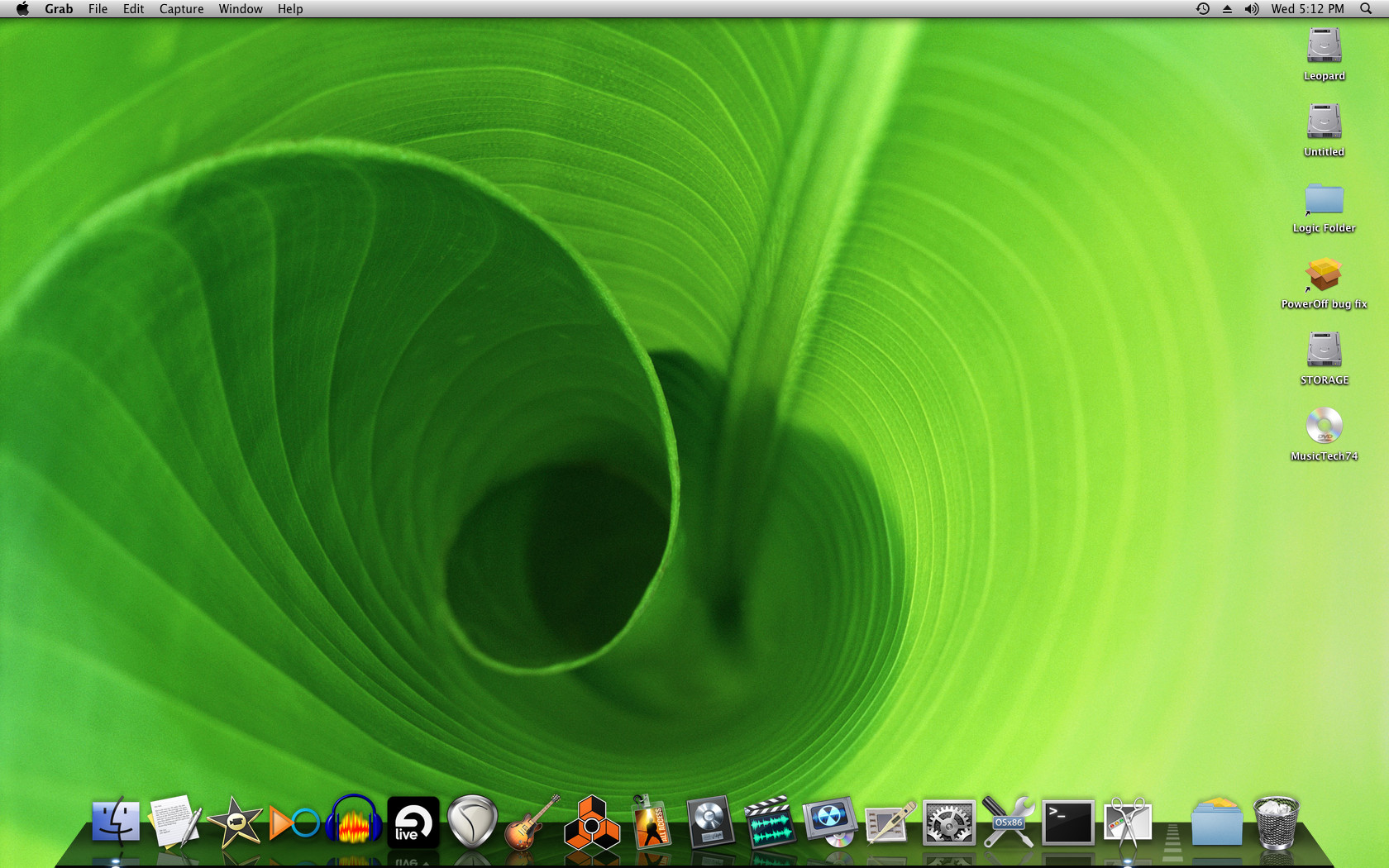This screenshot has height=868, width=1389.
Task: Open Reason from the Dock
Action: click(591, 823)
